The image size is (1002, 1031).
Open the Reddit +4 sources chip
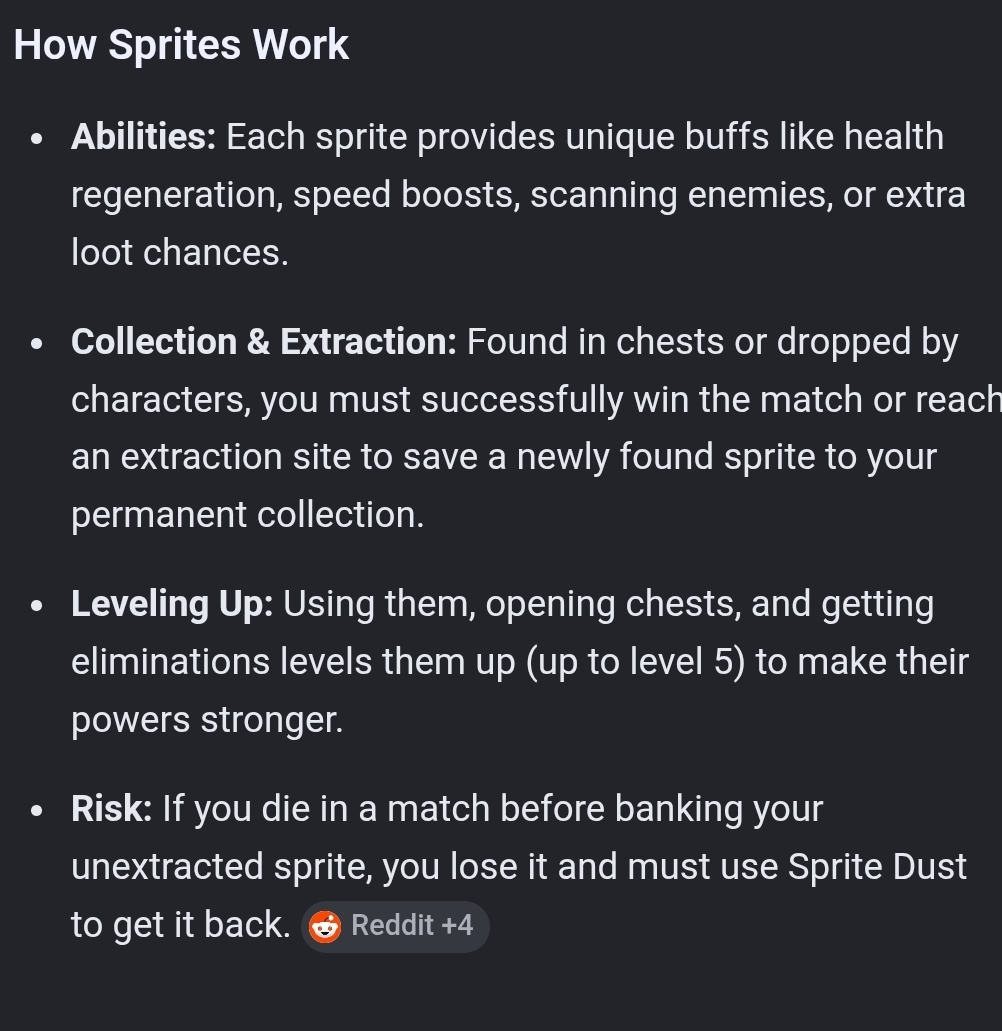click(395, 926)
